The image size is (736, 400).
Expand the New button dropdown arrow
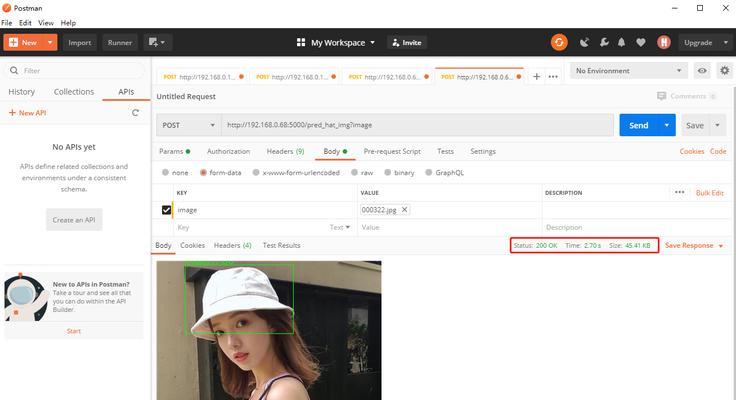tap(50, 43)
